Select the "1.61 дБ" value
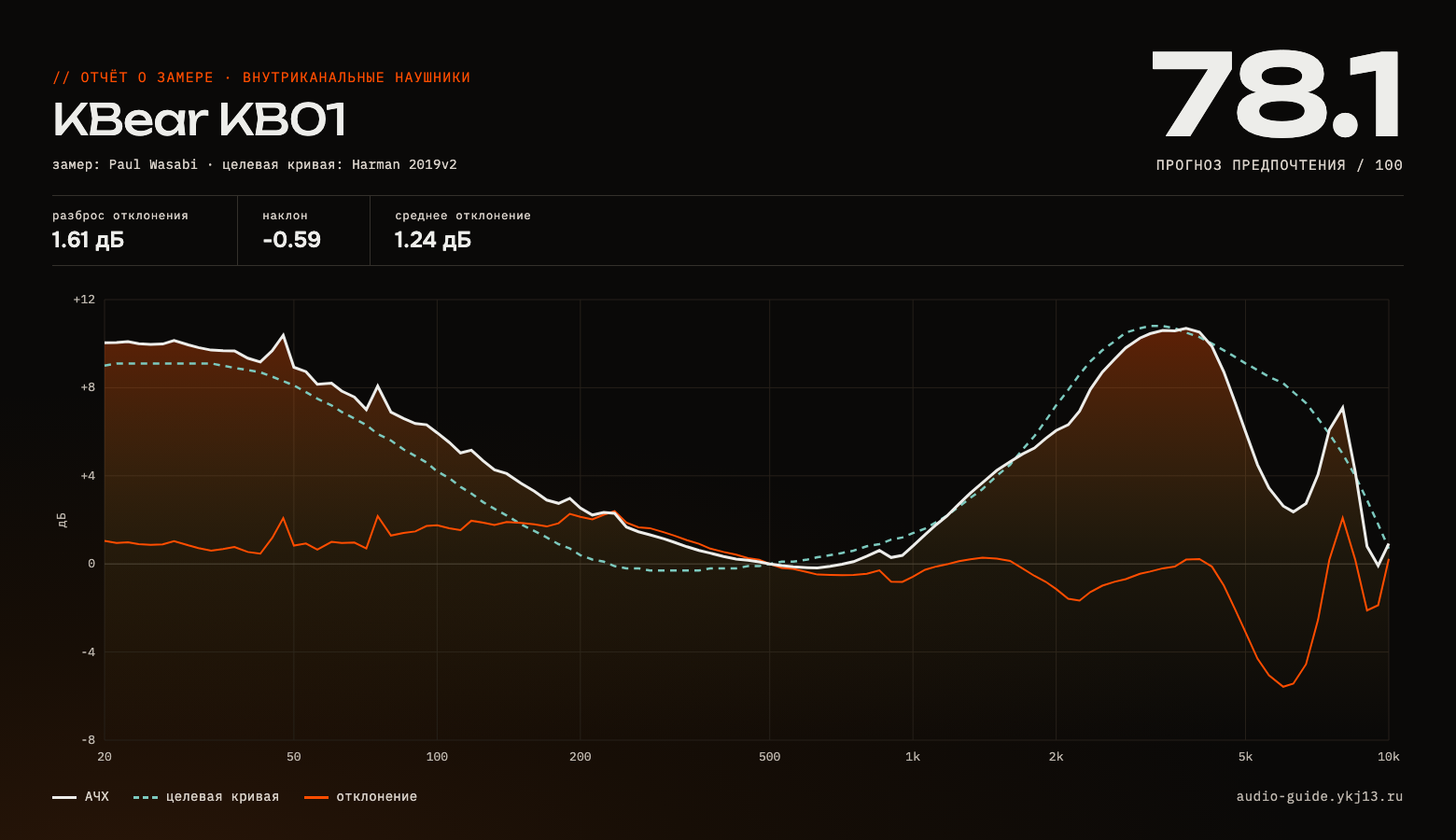The image size is (1456, 840). point(88,240)
